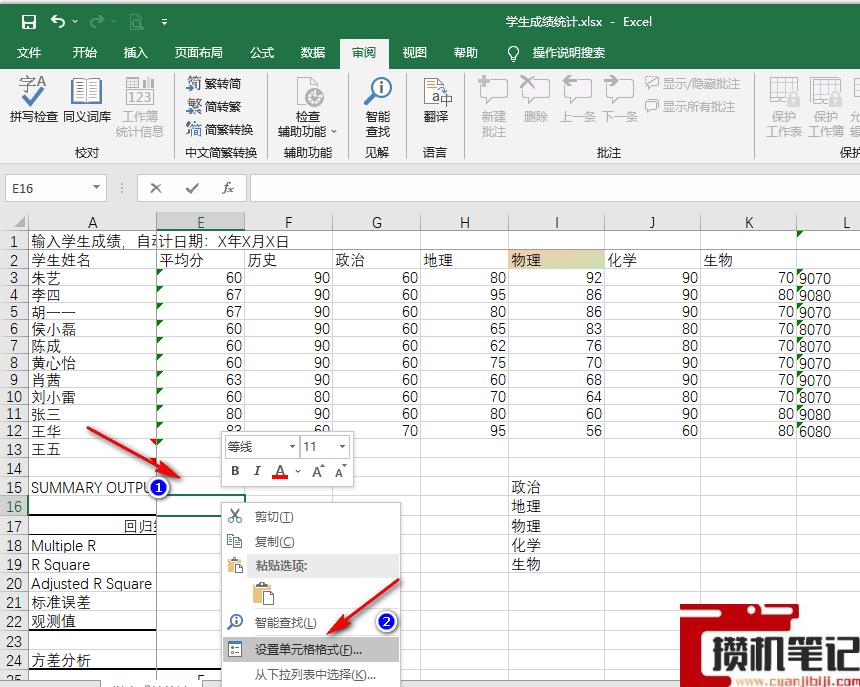Click the paste option clipboard icon

[x=263, y=593]
